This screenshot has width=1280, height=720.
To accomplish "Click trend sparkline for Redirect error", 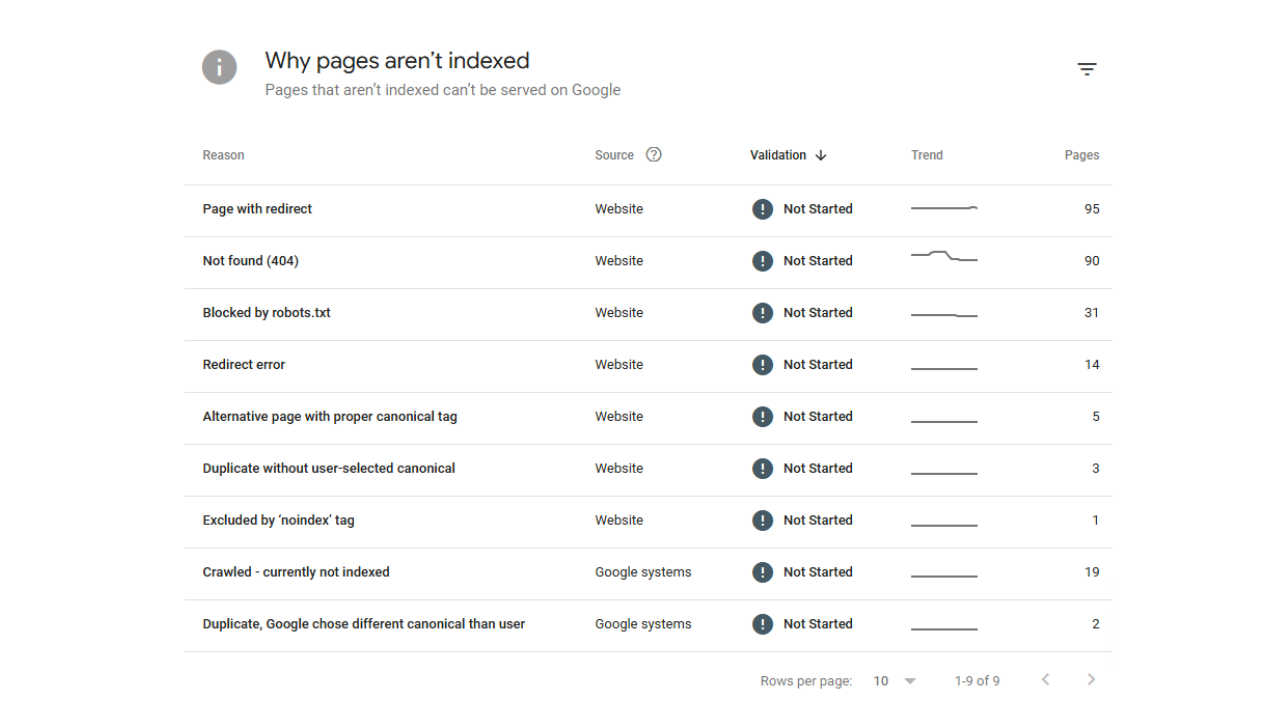I will 944,369.
